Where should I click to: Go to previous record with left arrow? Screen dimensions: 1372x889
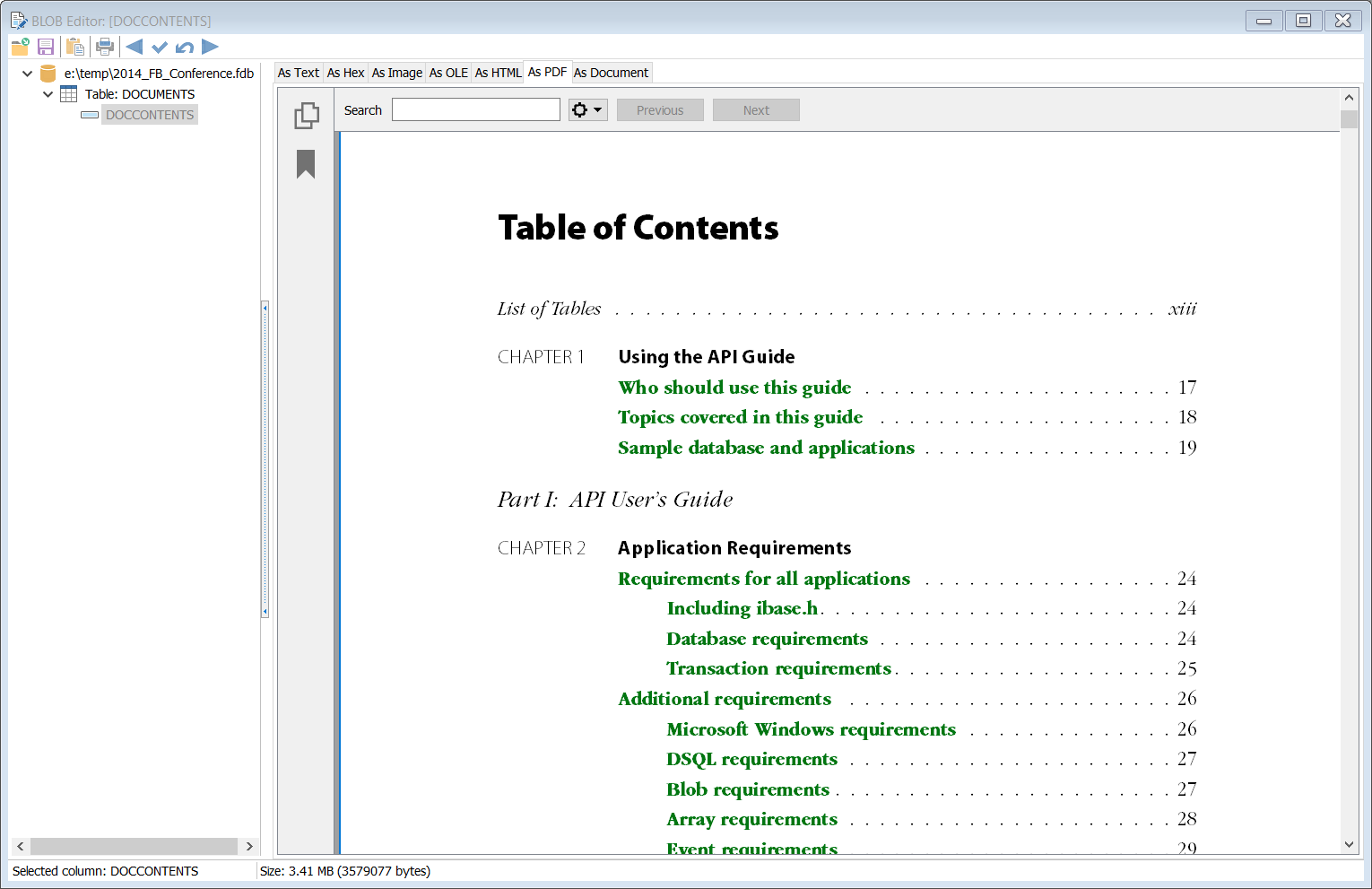(x=135, y=47)
